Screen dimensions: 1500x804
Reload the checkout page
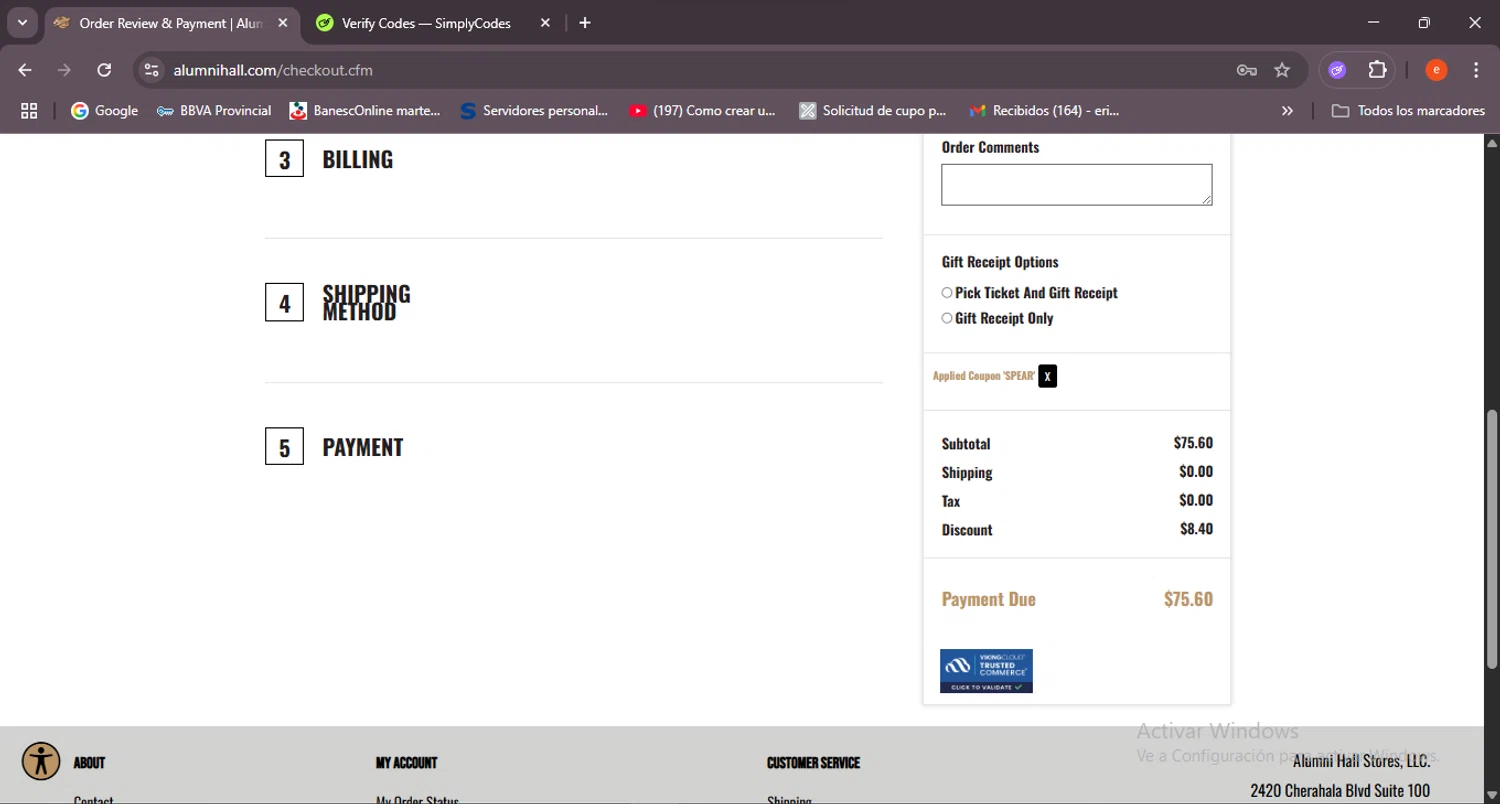[x=104, y=70]
